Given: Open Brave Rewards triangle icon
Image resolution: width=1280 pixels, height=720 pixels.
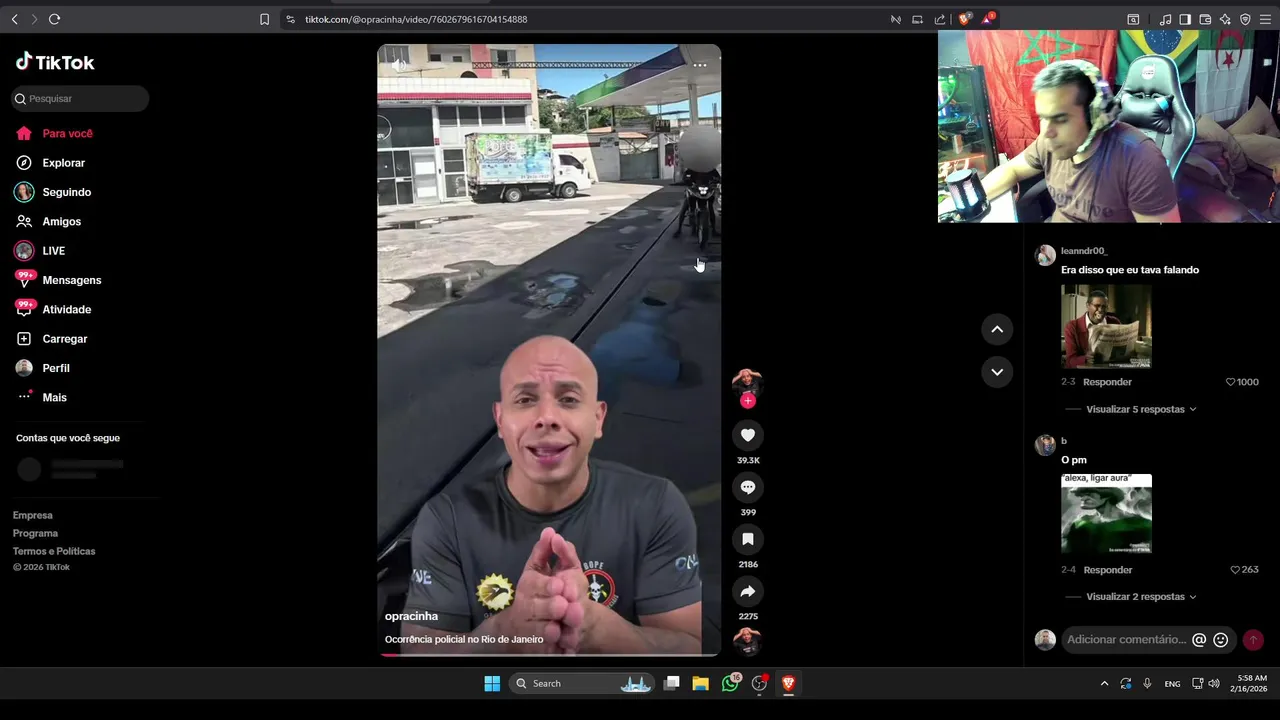Looking at the screenshot, I should click(x=988, y=19).
